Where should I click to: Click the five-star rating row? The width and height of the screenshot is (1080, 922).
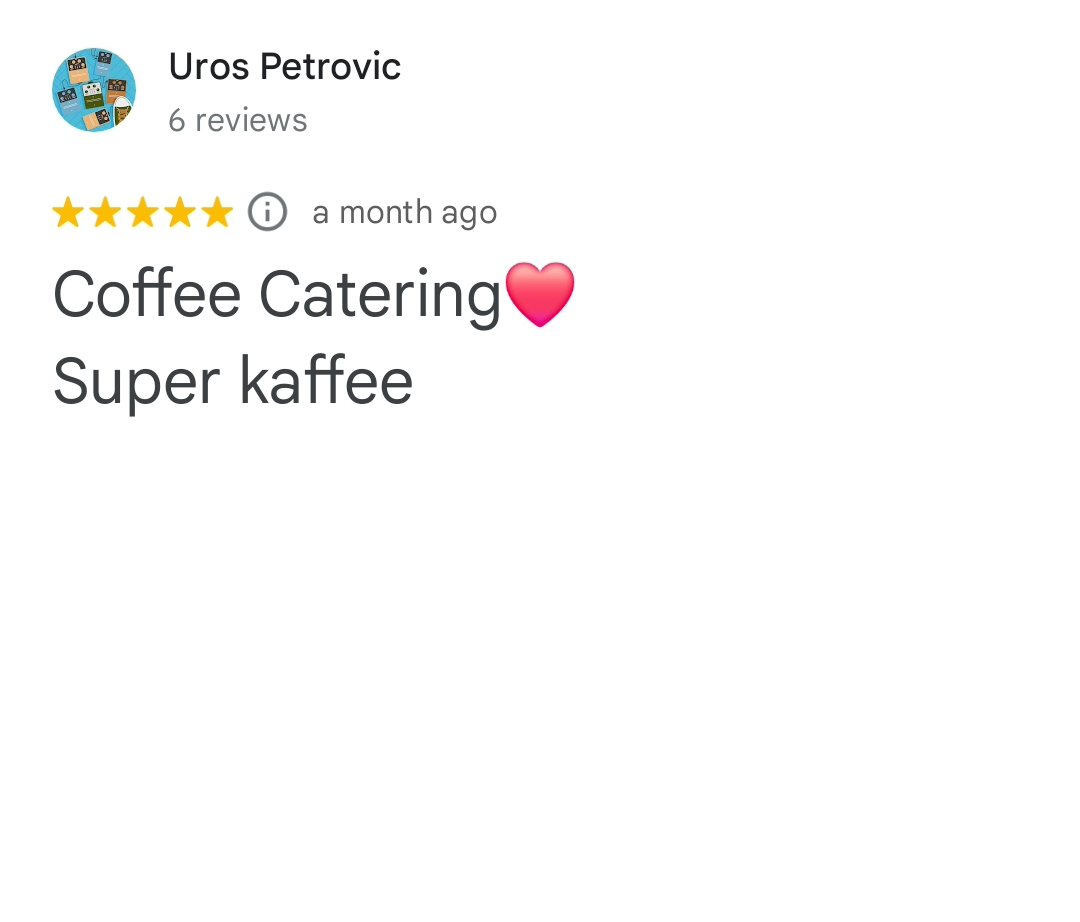(142, 211)
